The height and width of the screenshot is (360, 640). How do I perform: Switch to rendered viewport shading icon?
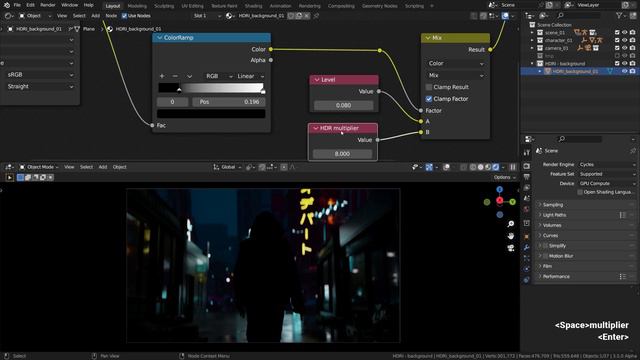pyautogui.click(x=496, y=167)
